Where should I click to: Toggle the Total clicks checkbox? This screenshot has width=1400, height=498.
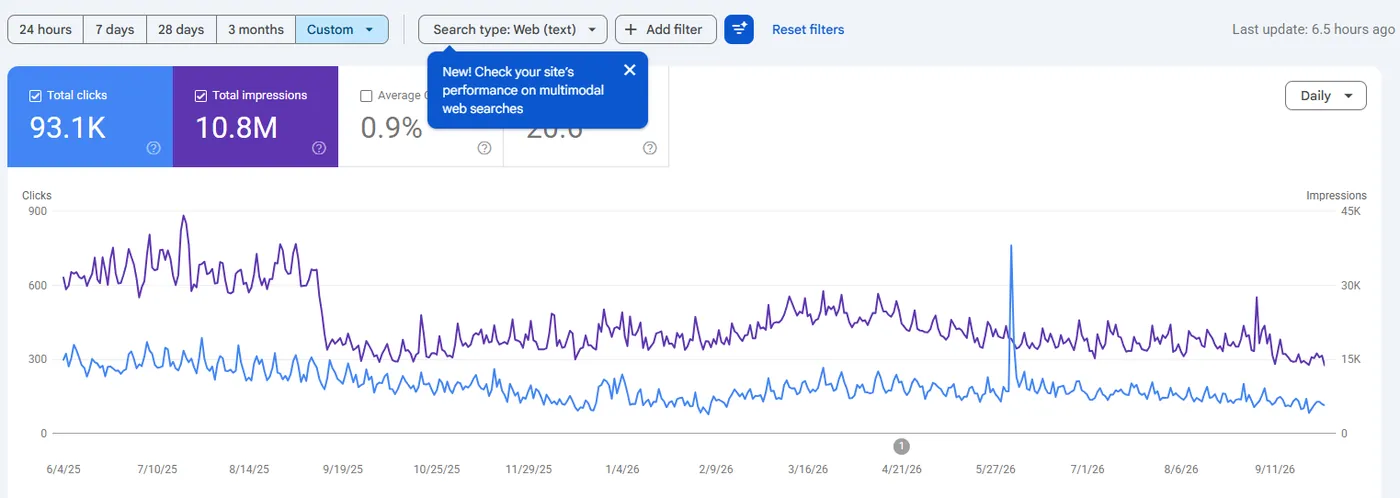tap(35, 95)
